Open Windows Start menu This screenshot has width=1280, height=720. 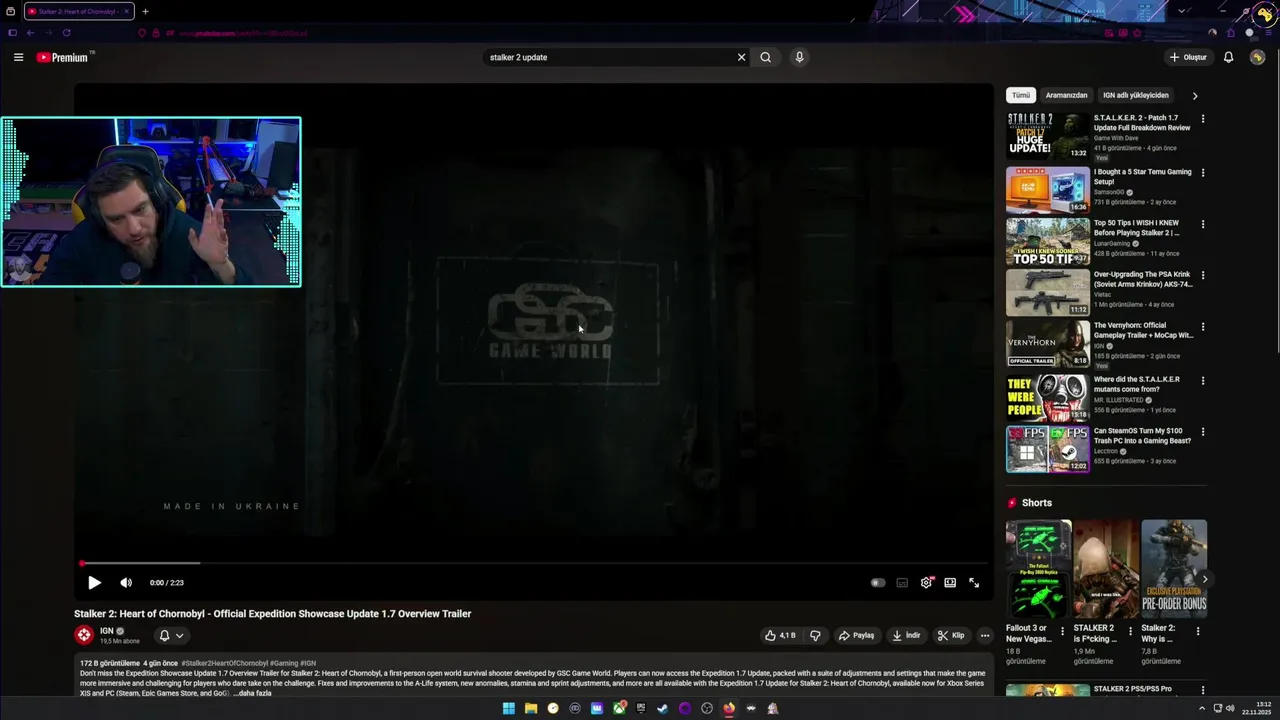(x=508, y=708)
